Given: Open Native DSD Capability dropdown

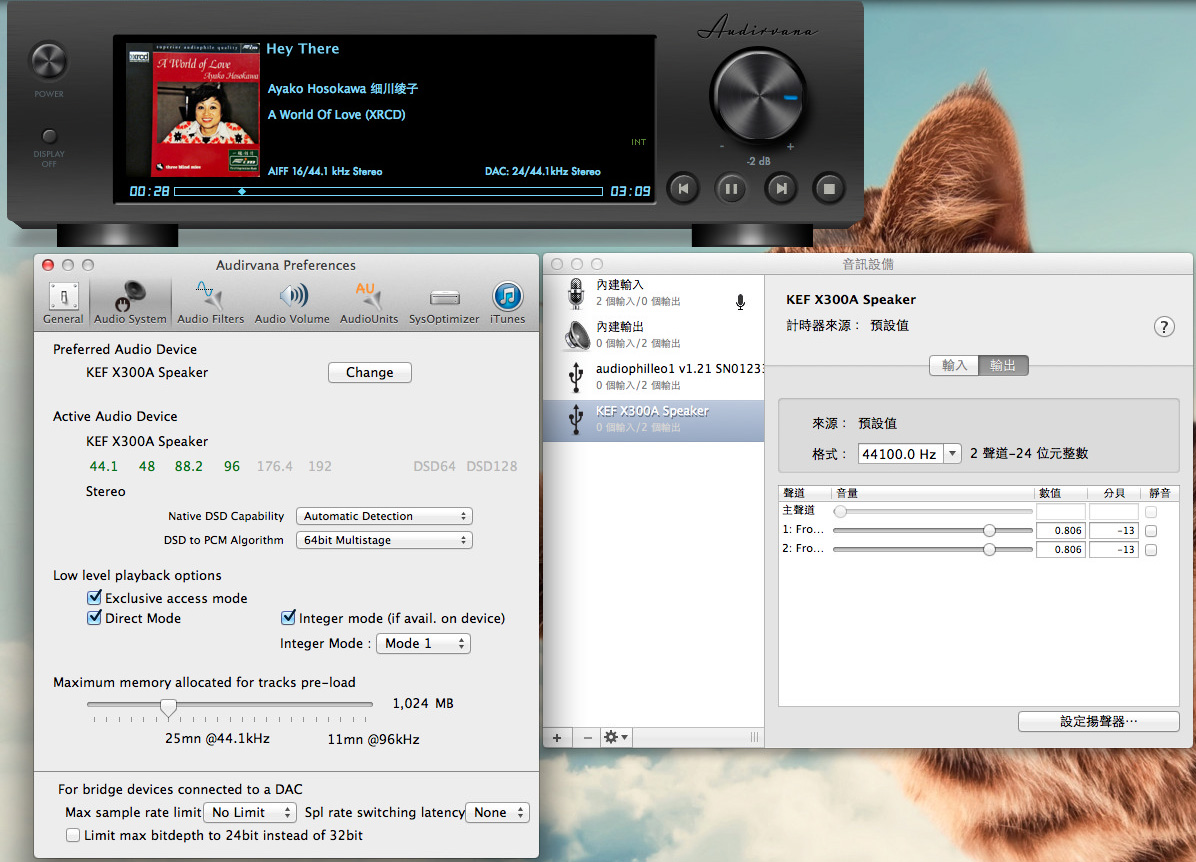Looking at the screenshot, I should 384,516.
